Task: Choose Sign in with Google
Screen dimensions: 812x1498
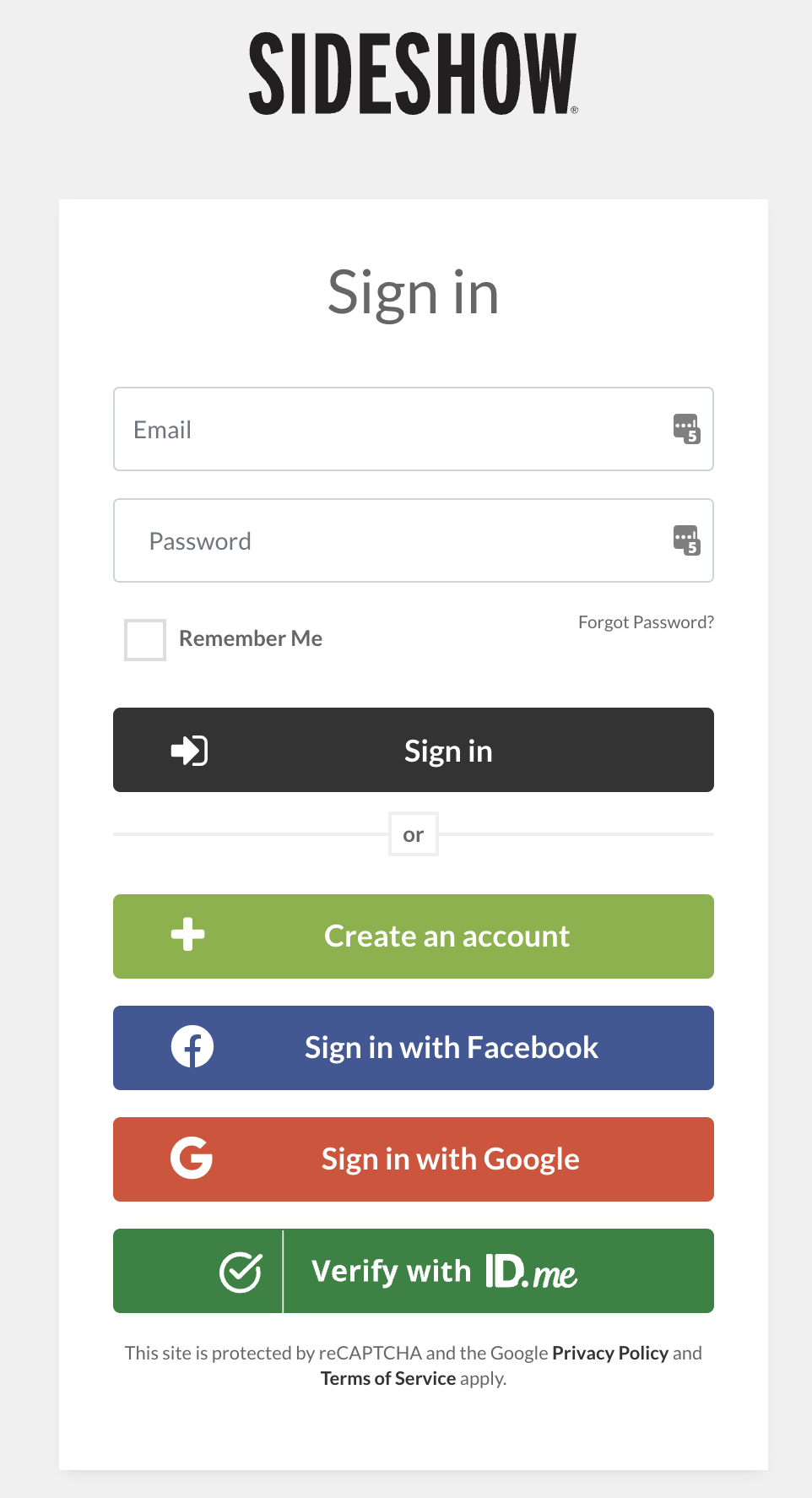Action: click(414, 1159)
